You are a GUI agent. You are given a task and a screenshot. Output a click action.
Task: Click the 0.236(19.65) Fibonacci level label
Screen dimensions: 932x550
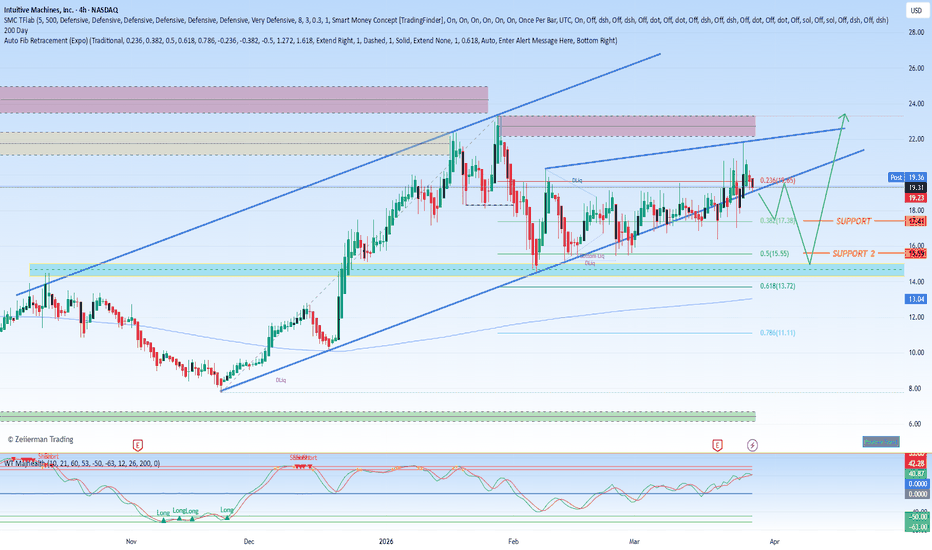pos(777,180)
